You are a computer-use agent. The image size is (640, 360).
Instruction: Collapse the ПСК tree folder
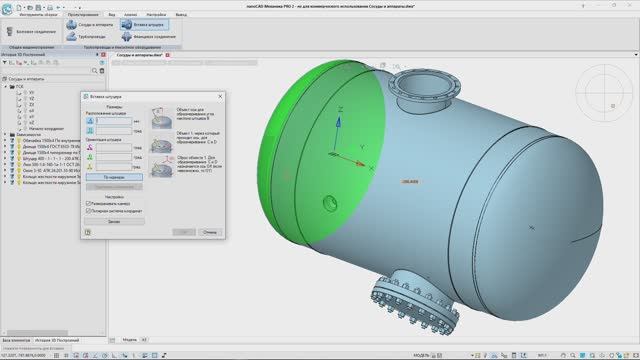[6, 87]
